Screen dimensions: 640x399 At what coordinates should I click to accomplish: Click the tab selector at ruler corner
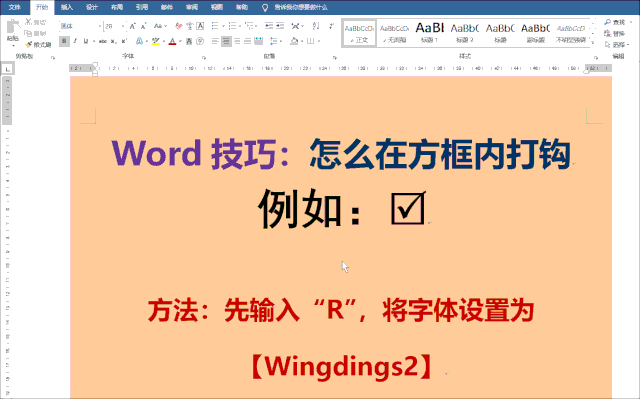click(x=7, y=69)
